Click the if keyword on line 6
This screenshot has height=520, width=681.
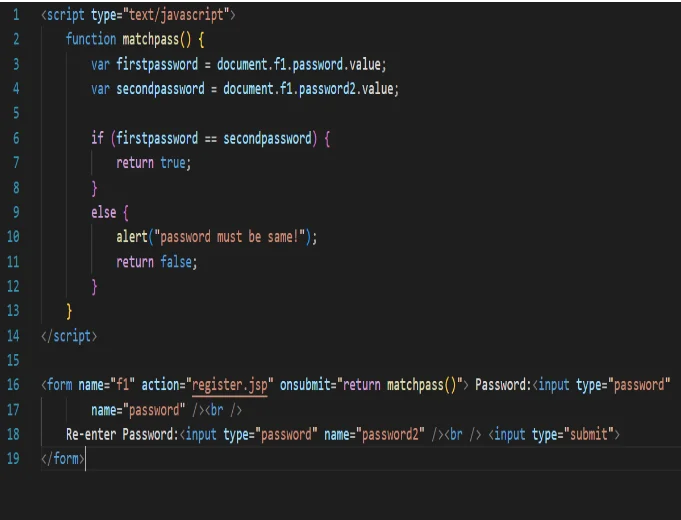coord(97,139)
